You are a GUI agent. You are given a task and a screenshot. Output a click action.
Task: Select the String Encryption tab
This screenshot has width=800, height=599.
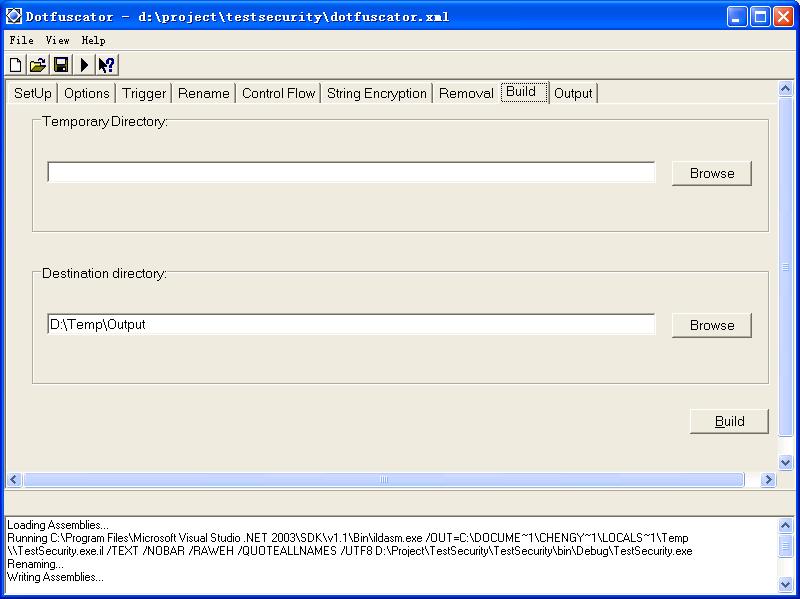point(376,93)
